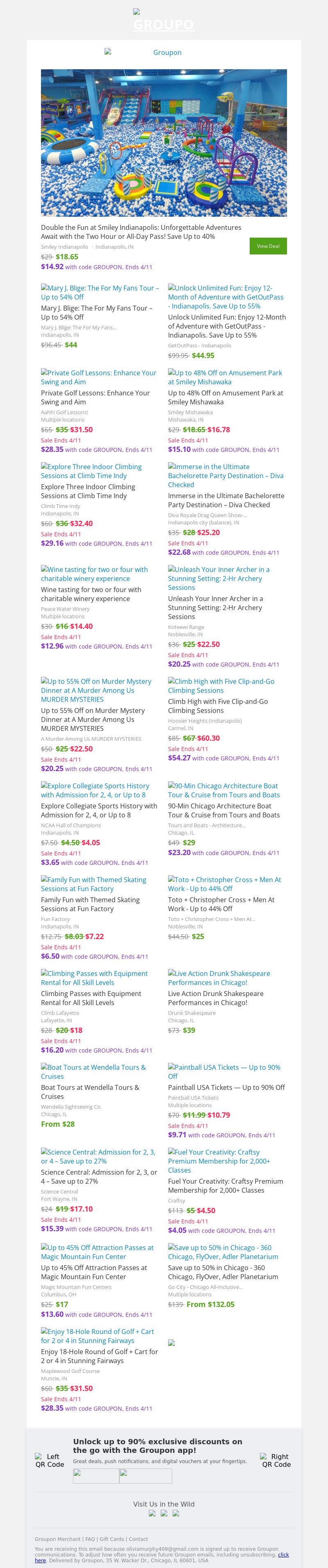Open the last social icon under Visit Us in the Wild
Image resolution: width=328 pixels, height=1568 pixels.
point(176,1513)
